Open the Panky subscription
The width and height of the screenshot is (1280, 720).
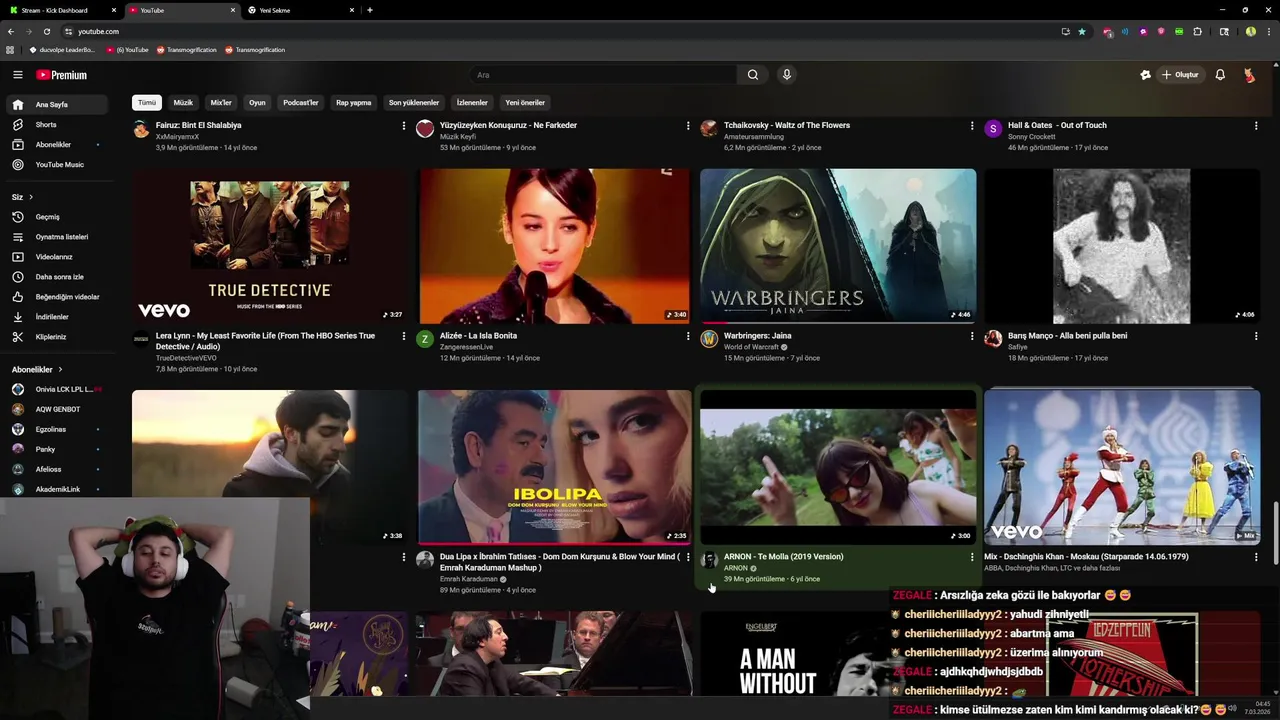pyautogui.click(x=56, y=449)
